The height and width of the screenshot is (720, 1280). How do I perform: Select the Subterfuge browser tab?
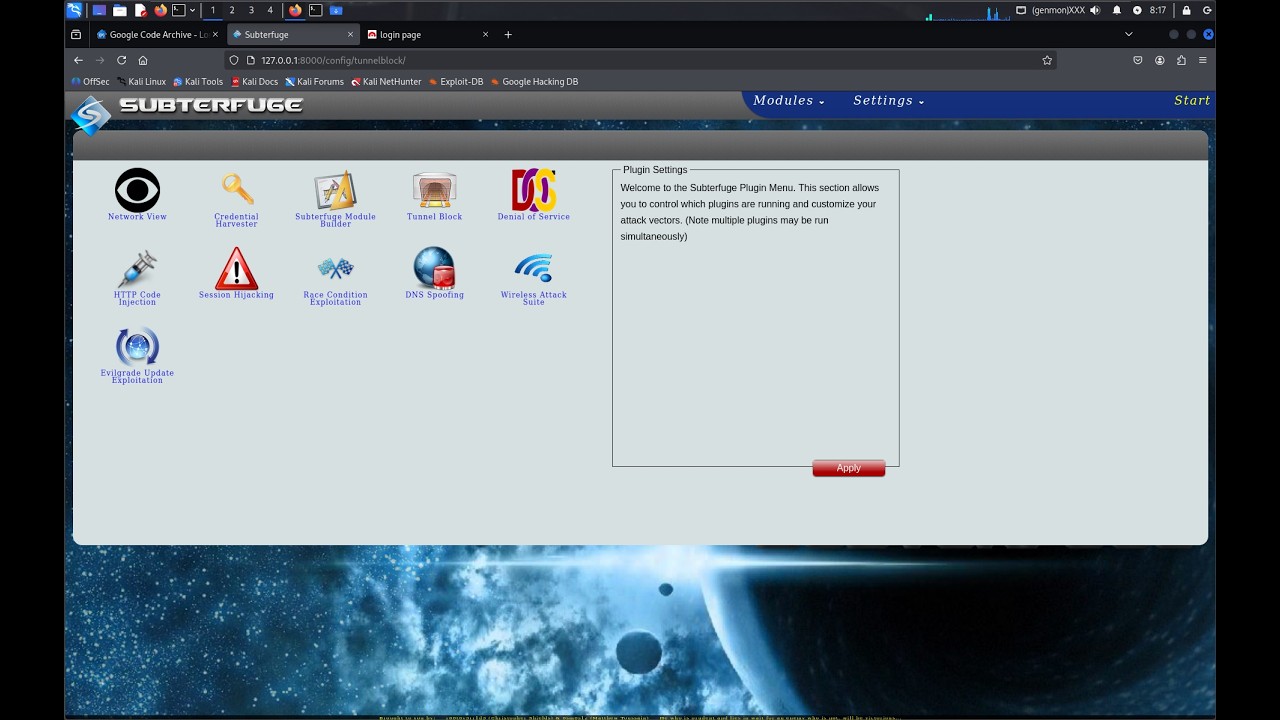(292, 34)
